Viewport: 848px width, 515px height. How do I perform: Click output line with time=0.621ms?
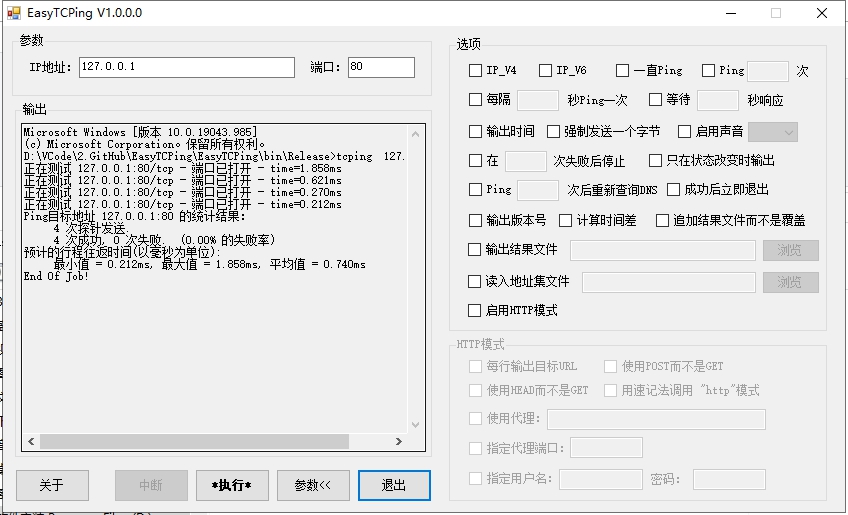tap(183, 181)
